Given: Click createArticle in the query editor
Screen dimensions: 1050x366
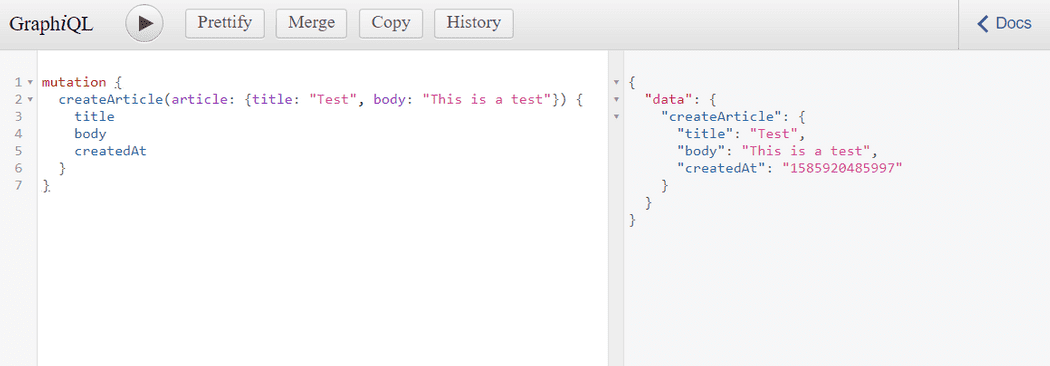Looking at the screenshot, I should [111, 100].
